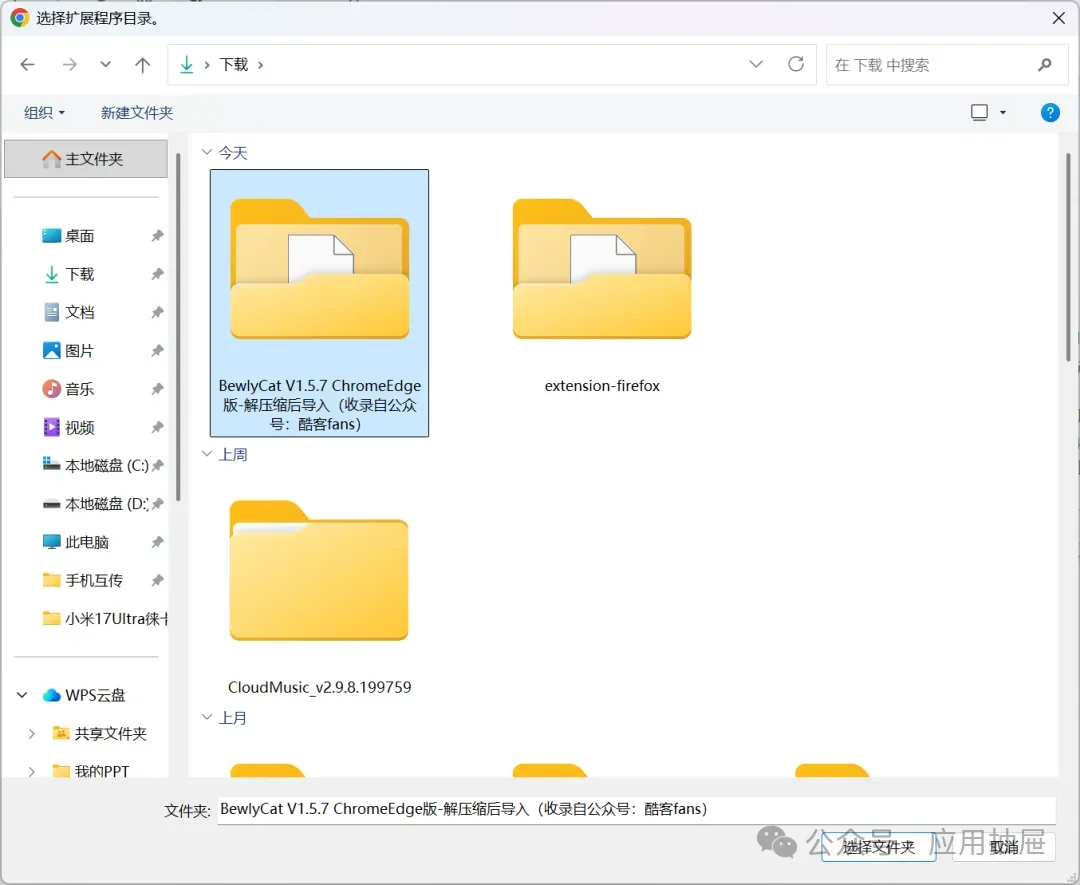Confirm with 选择文件夹 button
Viewport: 1080px width, 885px height.
click(x=879, y=846)
